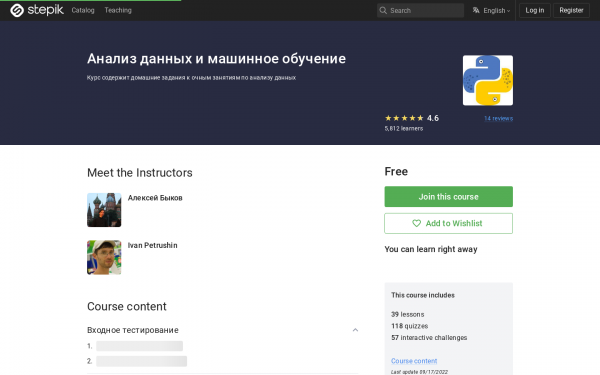
Task: Open Ivan Petrushin's avatar photo
Action: point(104,257)
